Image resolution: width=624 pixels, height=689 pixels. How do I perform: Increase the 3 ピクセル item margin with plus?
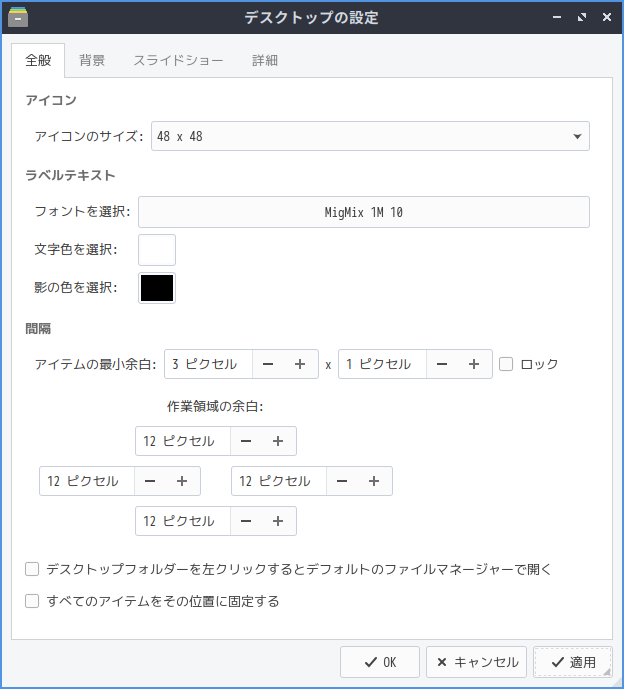[x=300, y=364]
